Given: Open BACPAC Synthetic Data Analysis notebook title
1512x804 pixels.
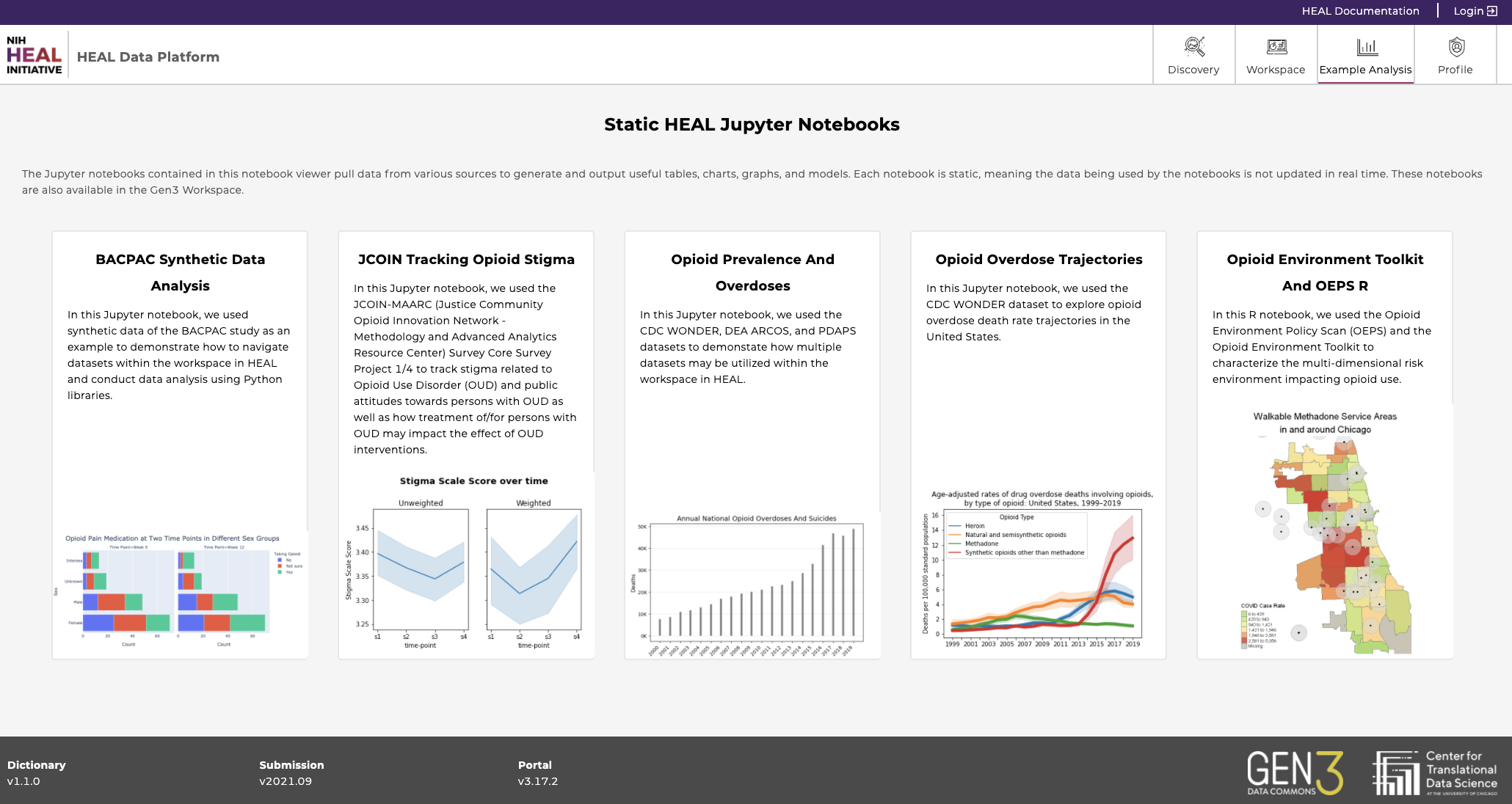Looking at the screenshot, I should (180, 272).
